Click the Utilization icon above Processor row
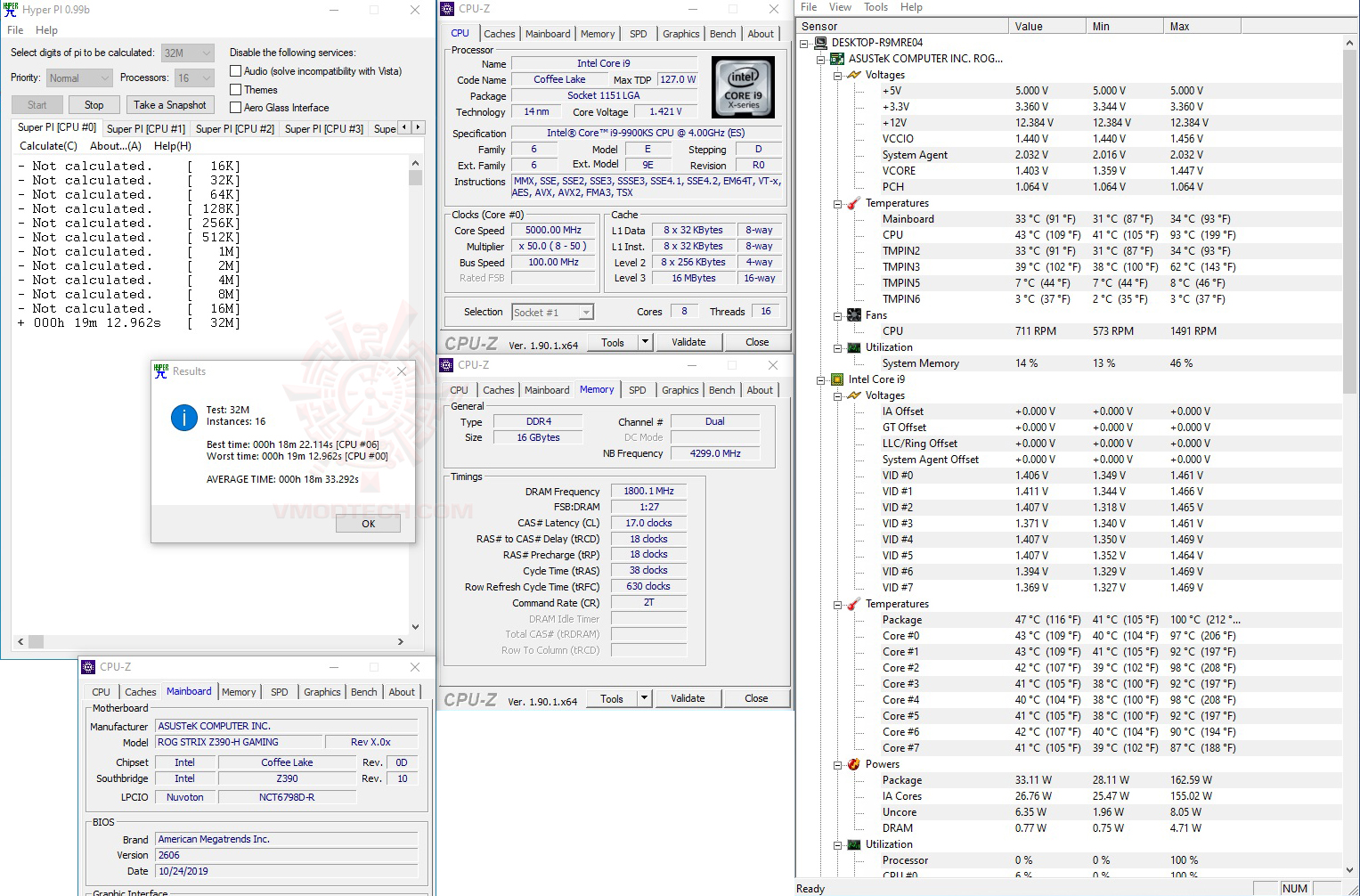The image size is (1360, 896). (x=854, y=844)
